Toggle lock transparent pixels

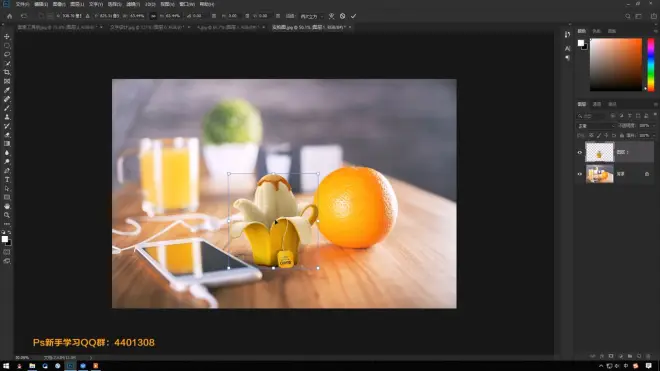[591, 136]
